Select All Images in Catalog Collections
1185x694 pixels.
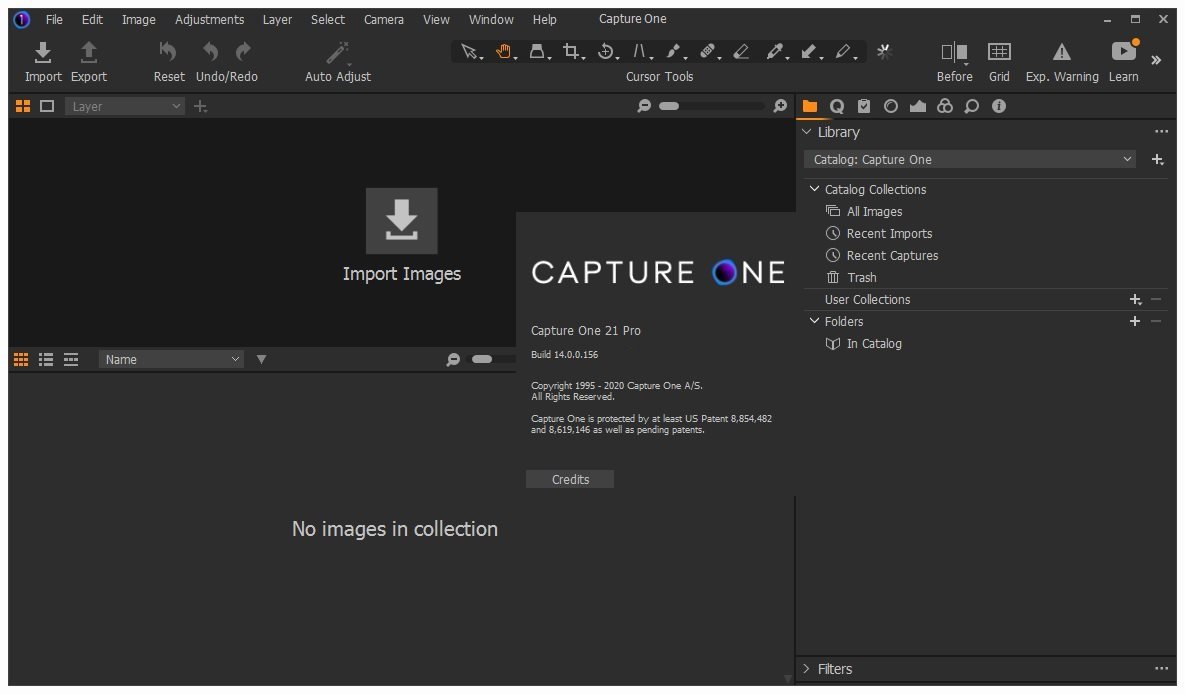pyautogui.click(x=874, y=211)
